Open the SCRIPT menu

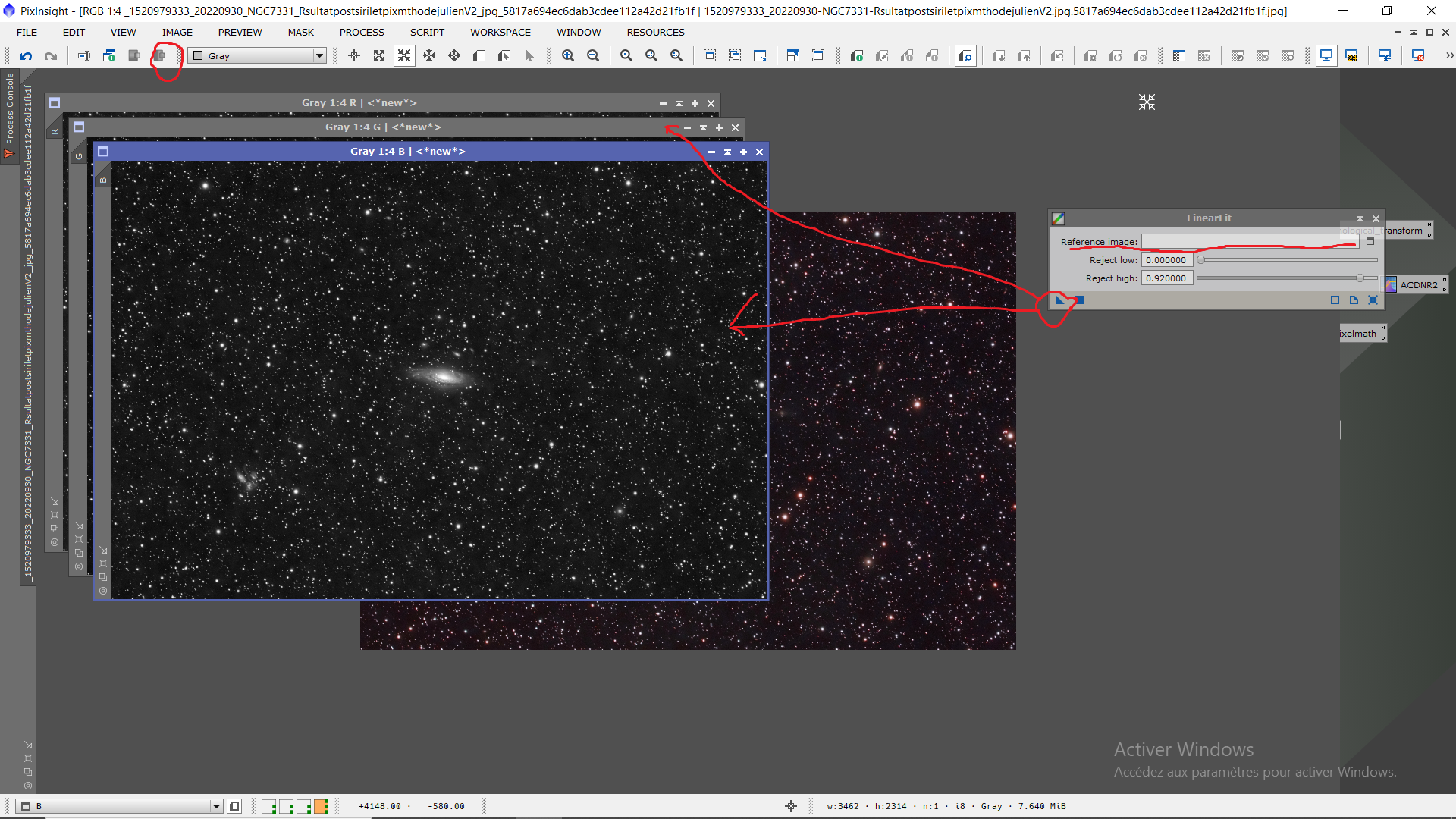click(427, 32)
